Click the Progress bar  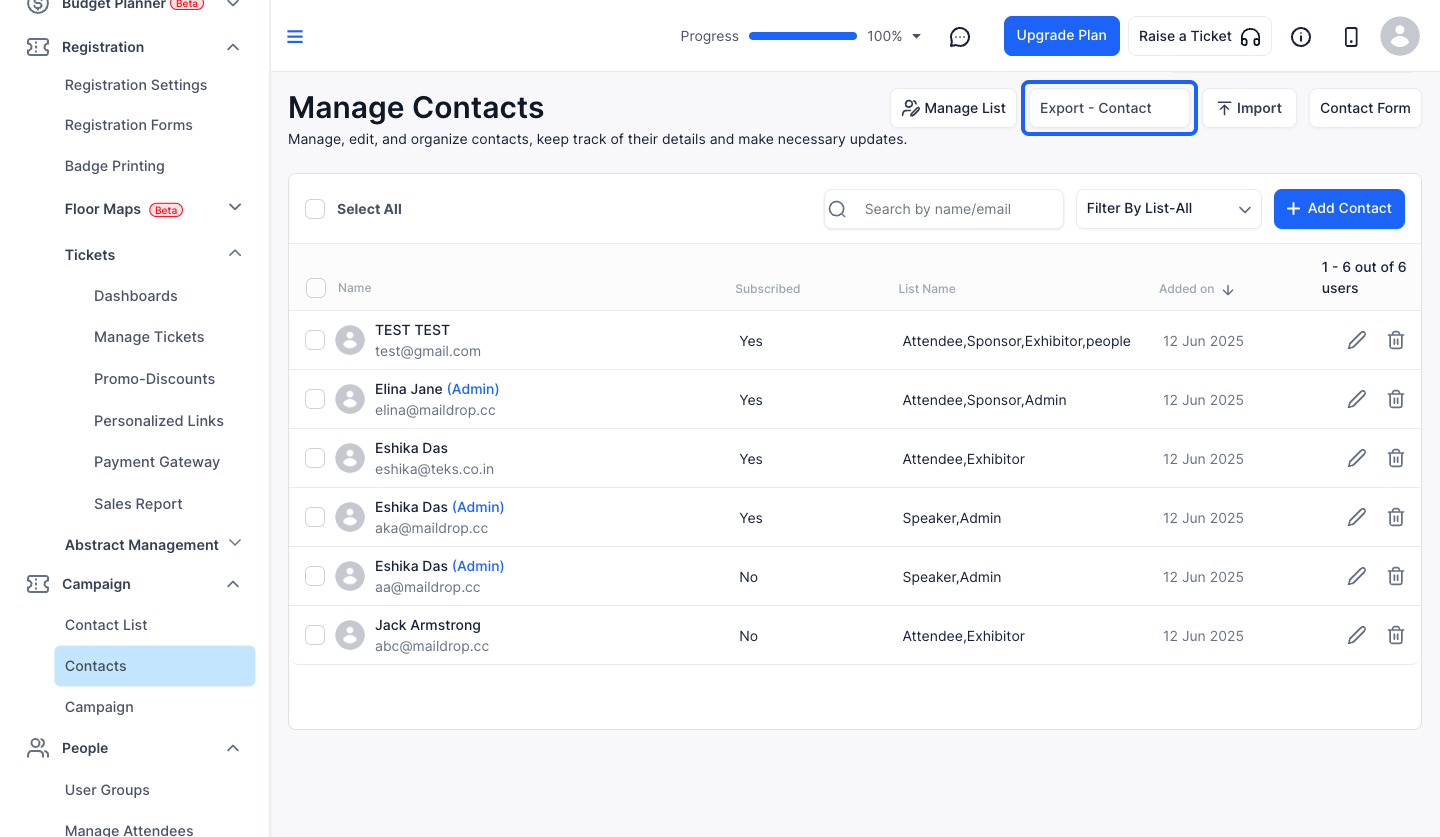(x=803, y=37)
